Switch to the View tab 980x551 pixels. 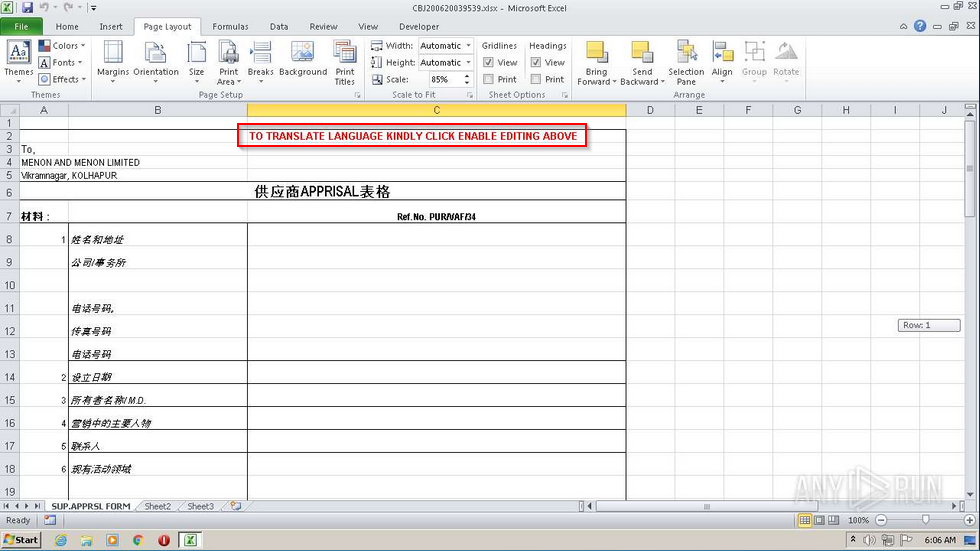[368, 27]
